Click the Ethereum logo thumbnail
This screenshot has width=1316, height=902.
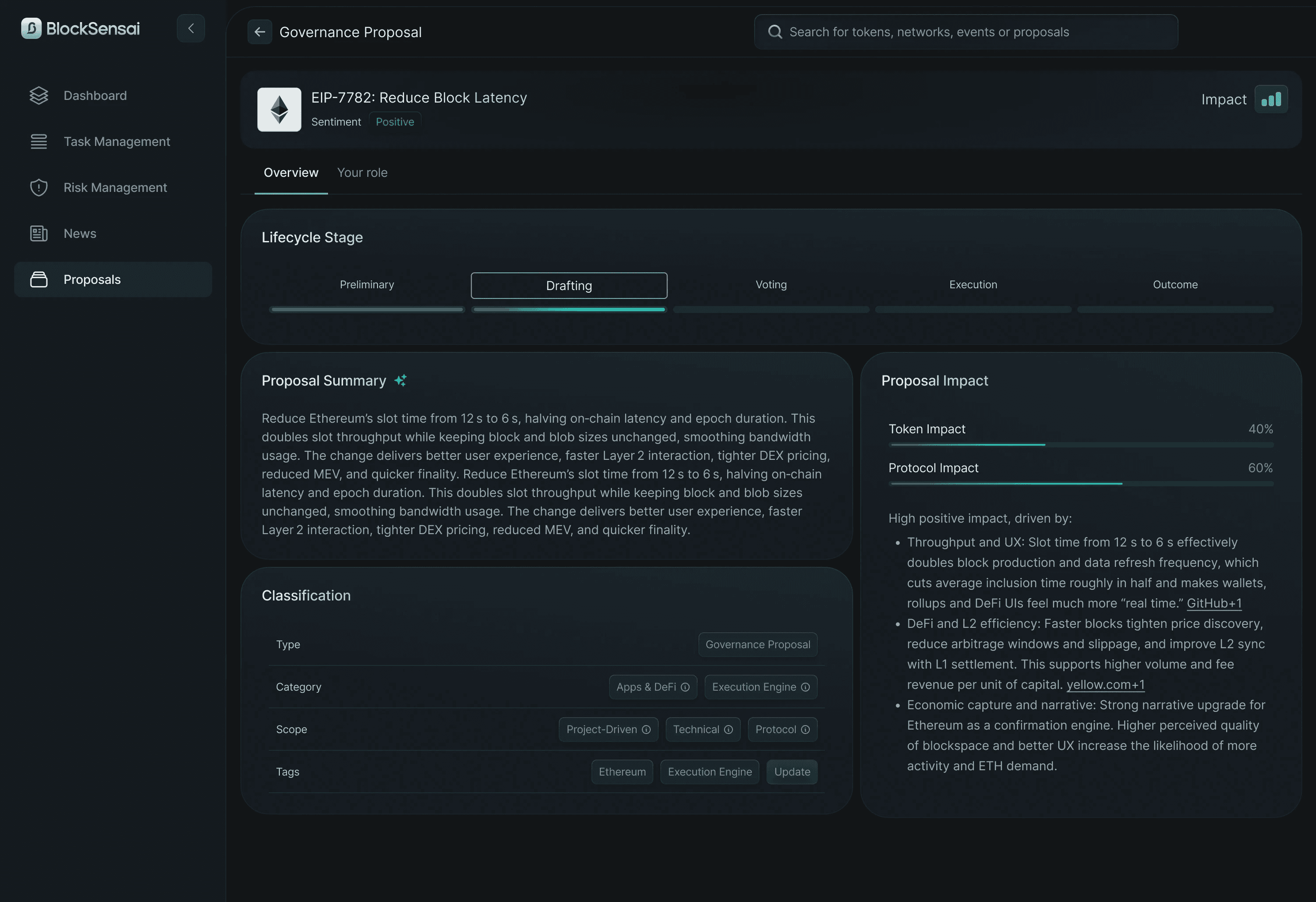[279, 110]
